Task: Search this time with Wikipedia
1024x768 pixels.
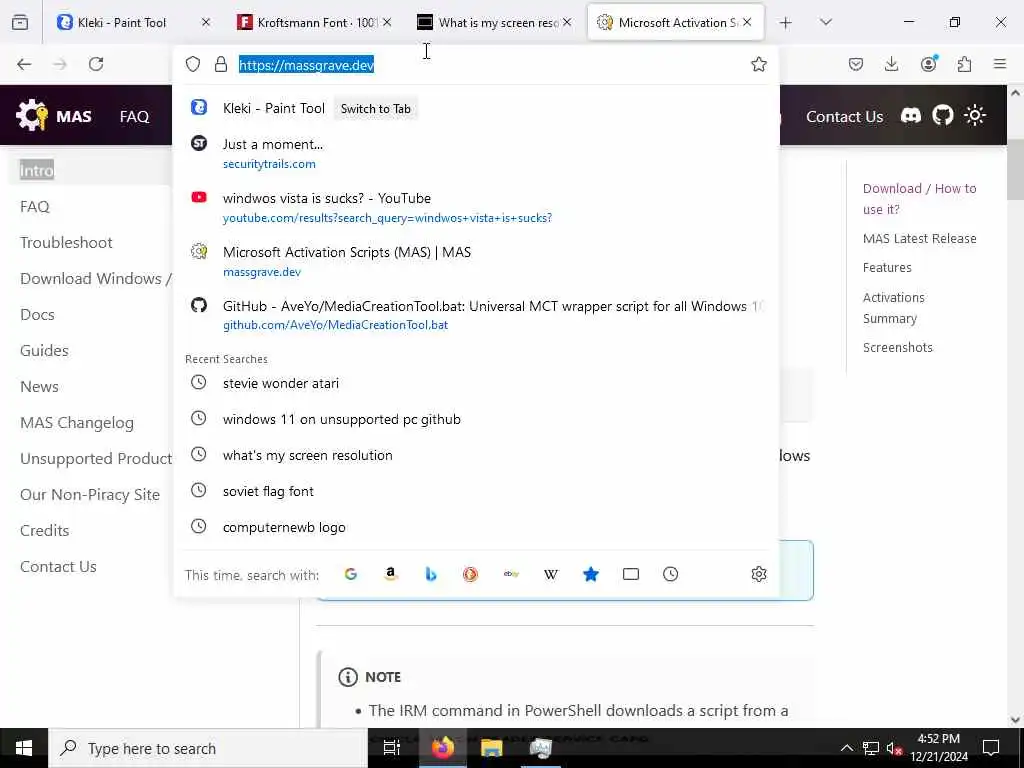Action: pyautogui.click(x=551, y=574)
